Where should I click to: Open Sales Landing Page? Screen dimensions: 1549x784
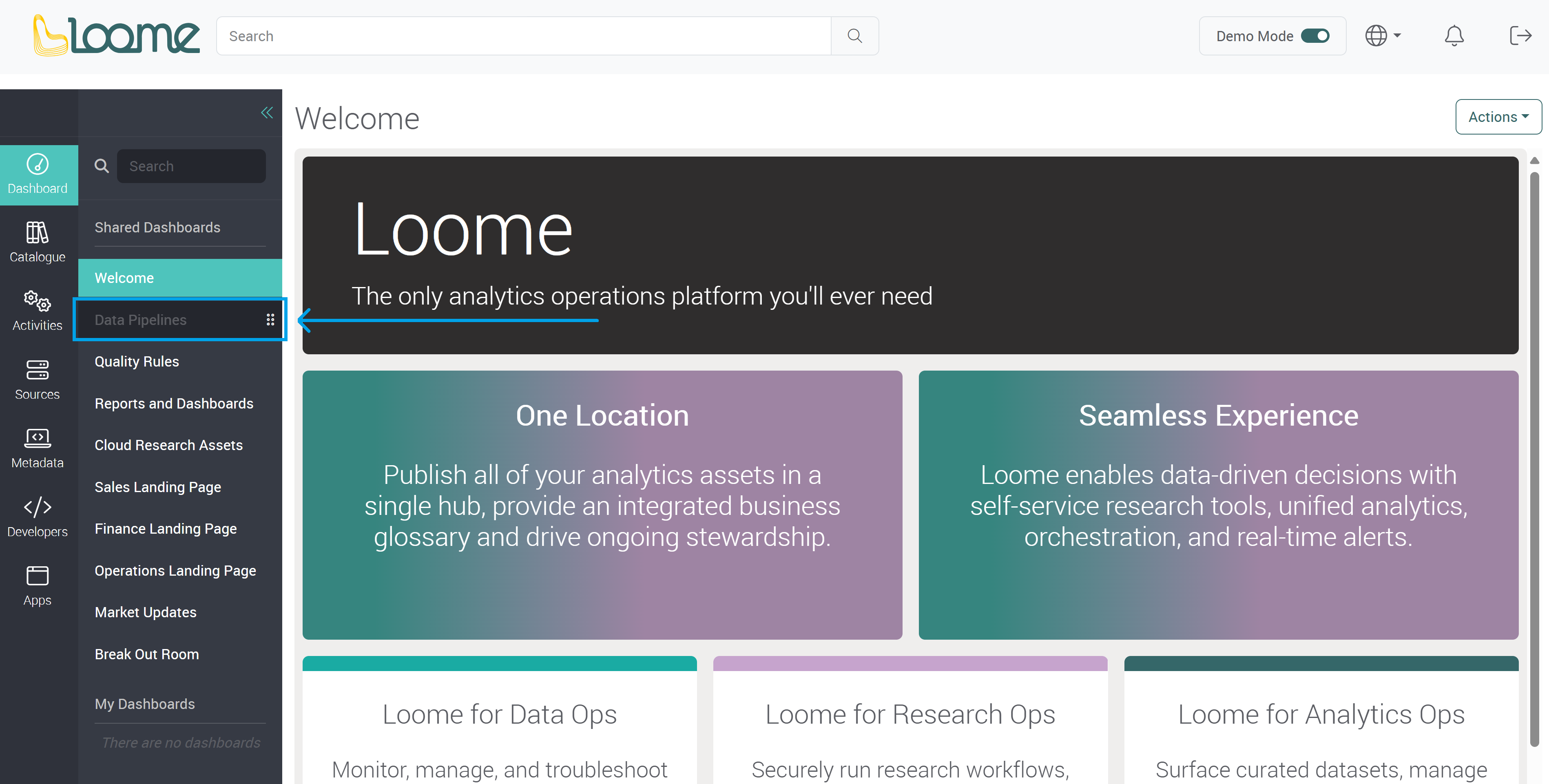(x=180, y=487)
